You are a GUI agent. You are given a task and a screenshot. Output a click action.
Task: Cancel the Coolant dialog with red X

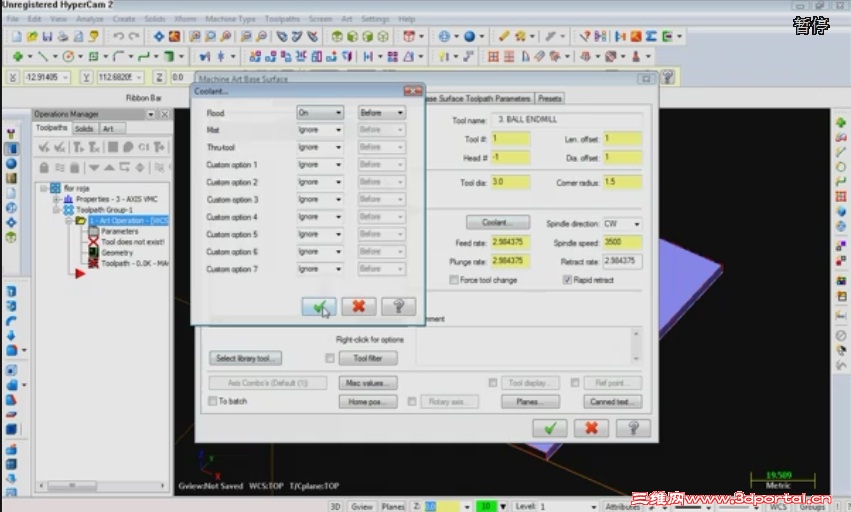(x=358, y=307)
